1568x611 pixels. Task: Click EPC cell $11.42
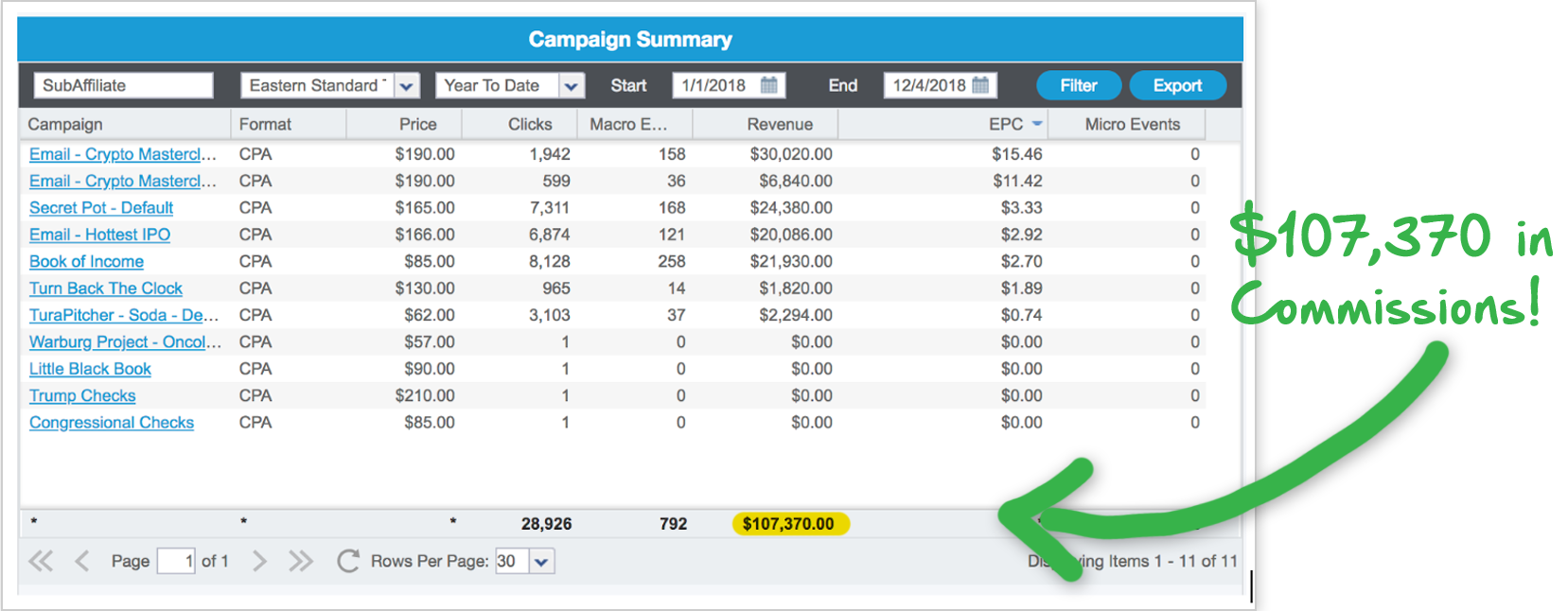point(1017,181)
